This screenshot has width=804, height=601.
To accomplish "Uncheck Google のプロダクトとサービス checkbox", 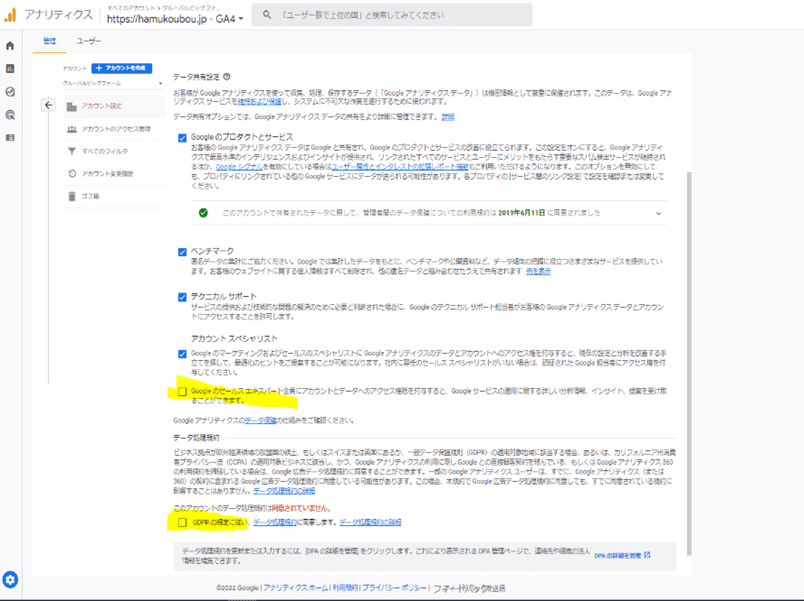I will point(182,138).
